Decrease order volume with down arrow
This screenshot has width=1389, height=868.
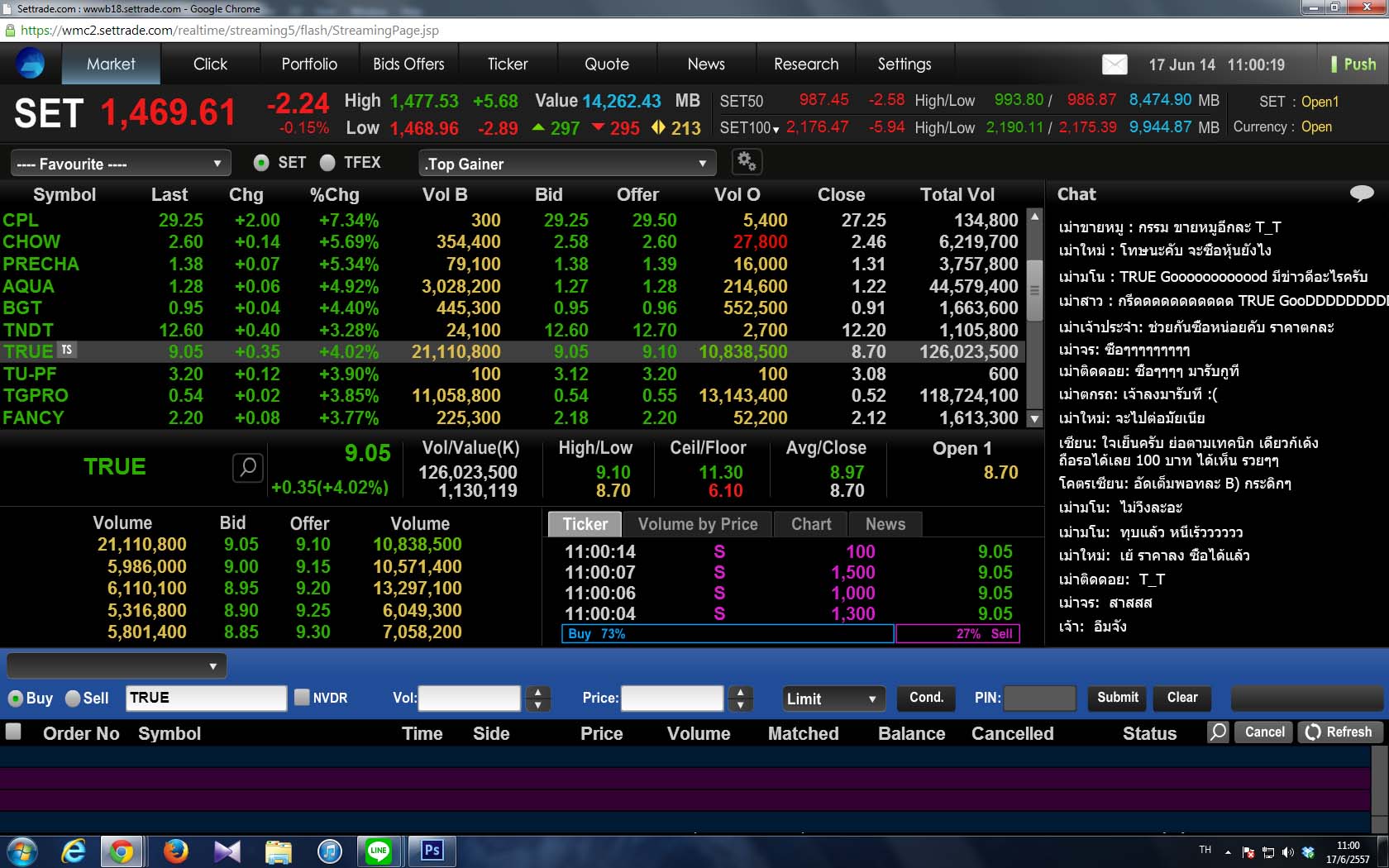tap(538, 705)
